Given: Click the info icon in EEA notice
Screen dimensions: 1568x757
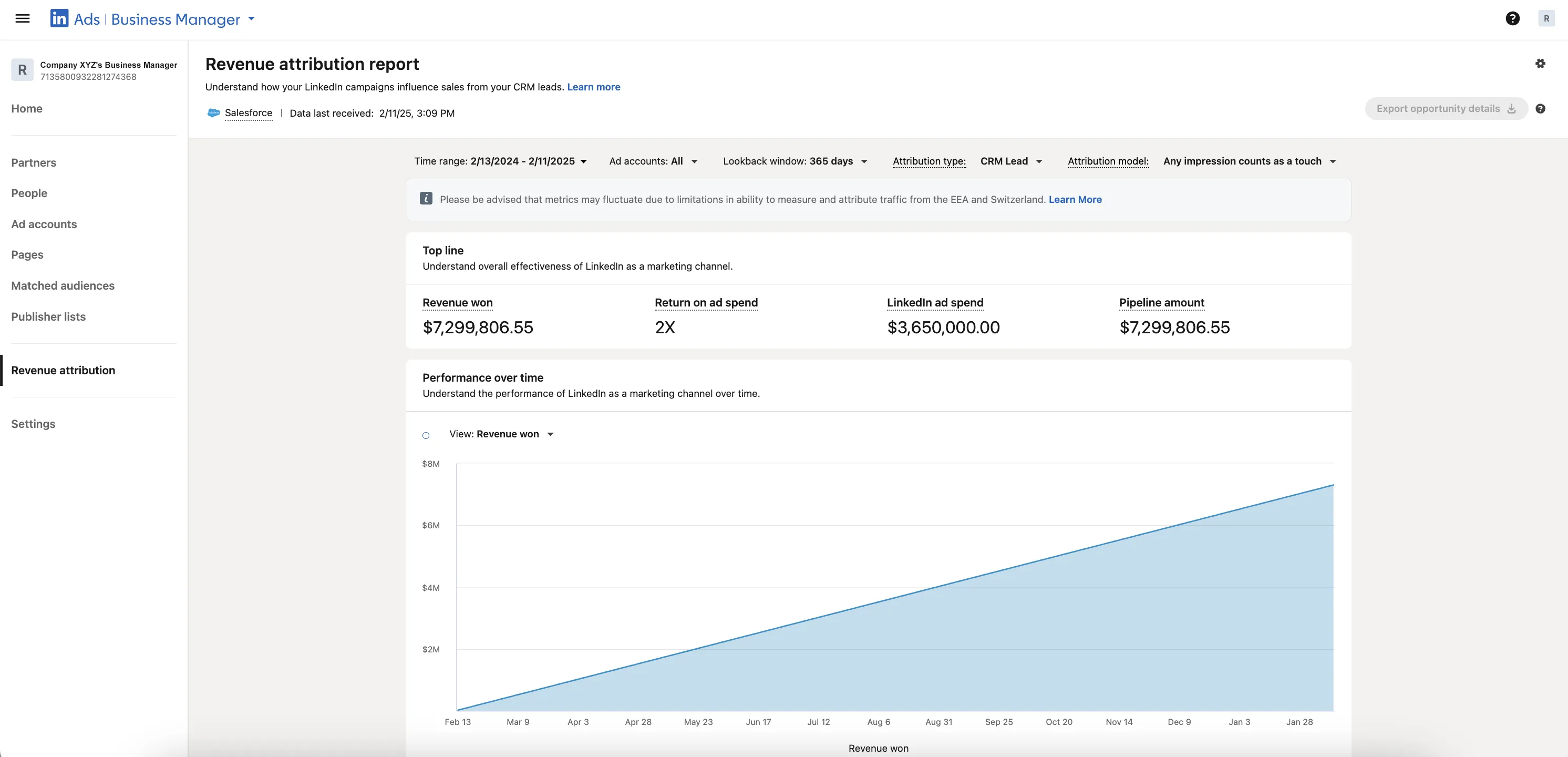Looking at the screenshot, I should (426, 199).
